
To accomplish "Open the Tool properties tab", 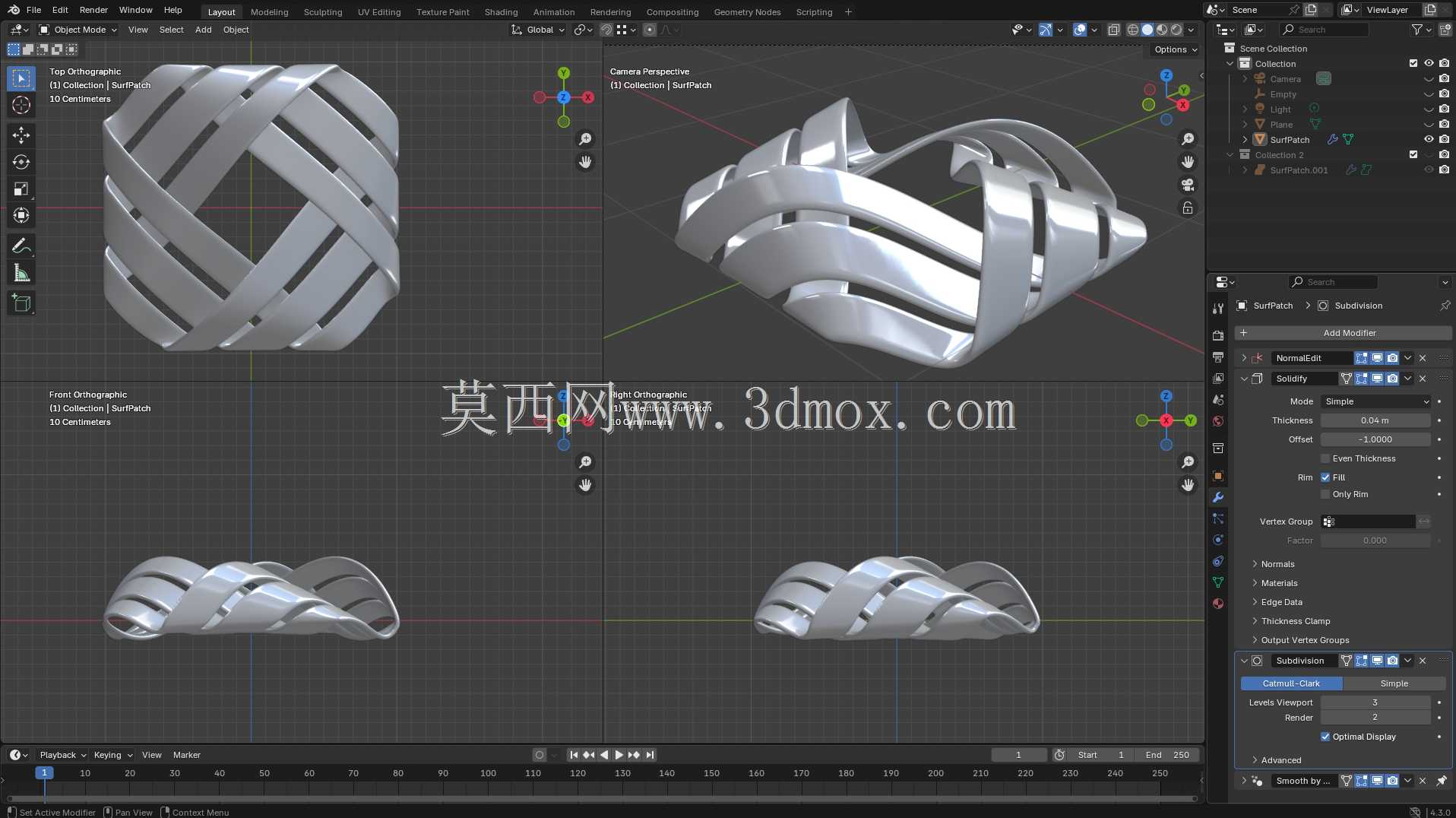I will pos(1218,308).
